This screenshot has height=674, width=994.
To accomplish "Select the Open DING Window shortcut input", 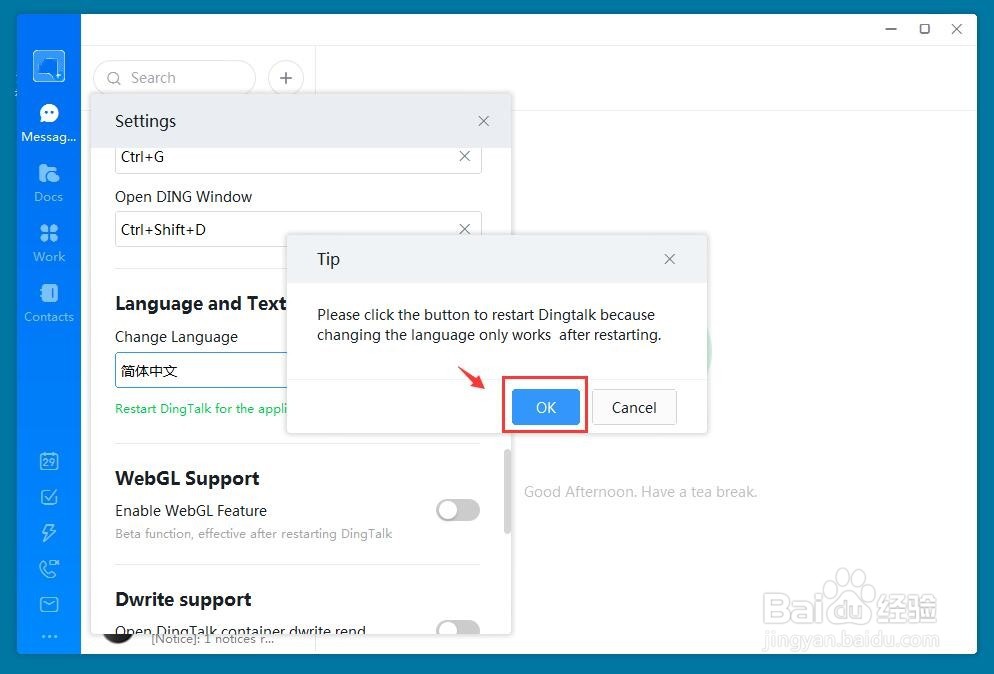I will pos(298,229).
